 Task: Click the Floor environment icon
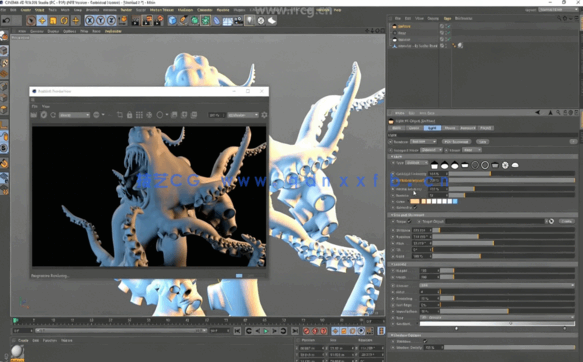click(228, 21)
